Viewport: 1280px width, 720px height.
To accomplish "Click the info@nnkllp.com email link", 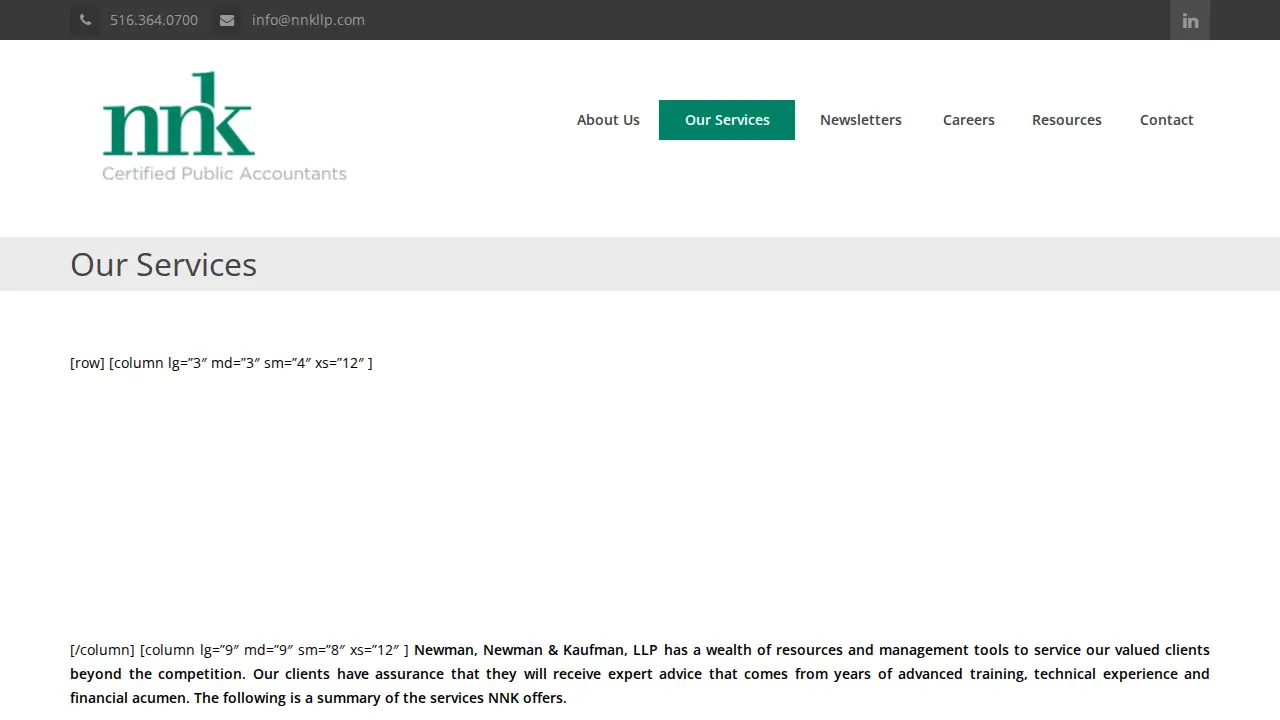I will click(x=308, y=20).
